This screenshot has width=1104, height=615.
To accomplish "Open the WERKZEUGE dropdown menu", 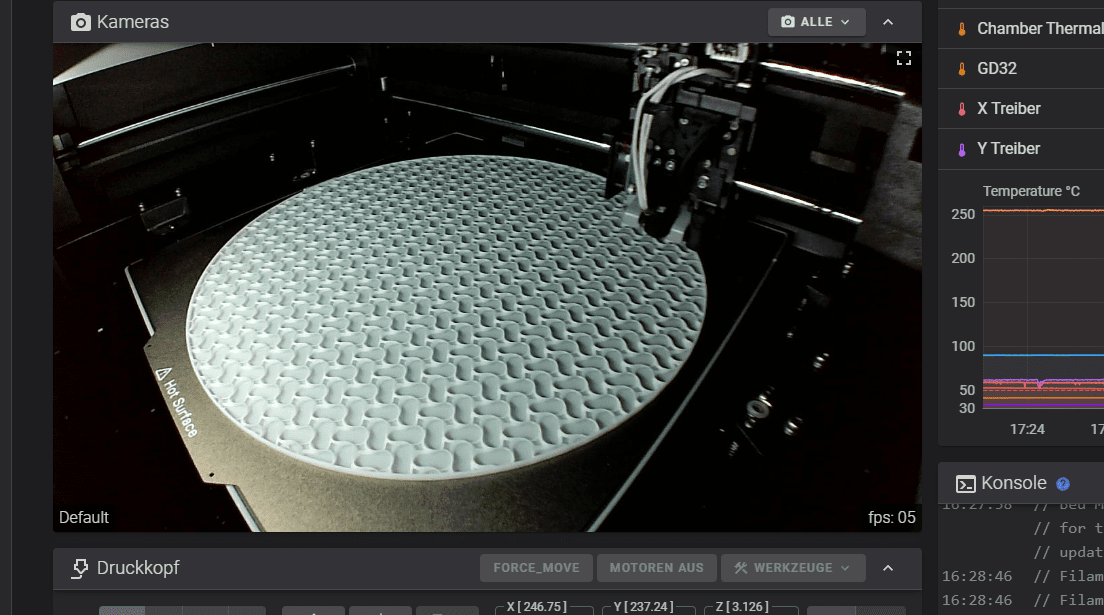I will tap(793, 568).
